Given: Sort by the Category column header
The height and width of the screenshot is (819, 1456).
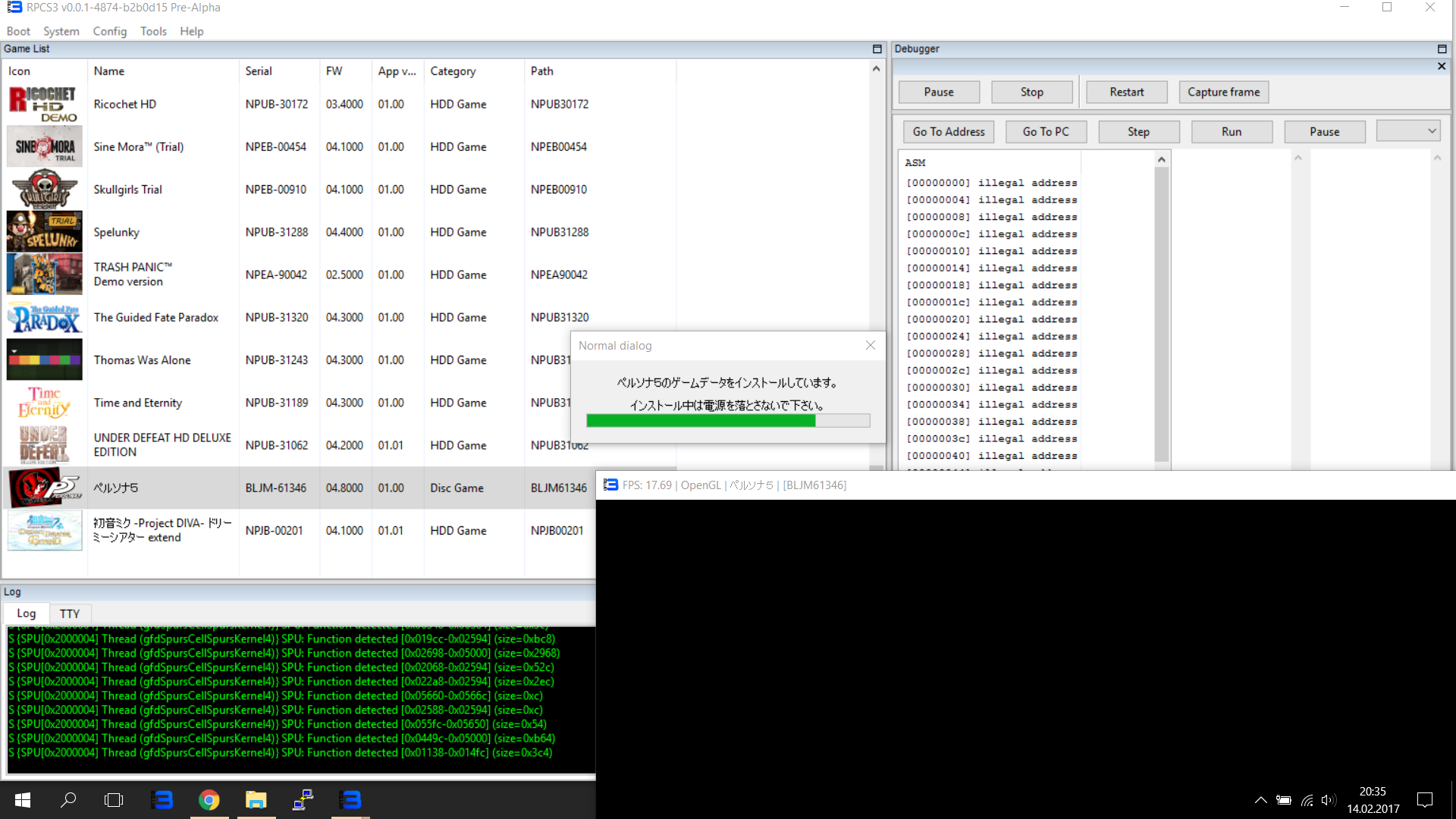Looking at the screenshot, I should 473,71.
